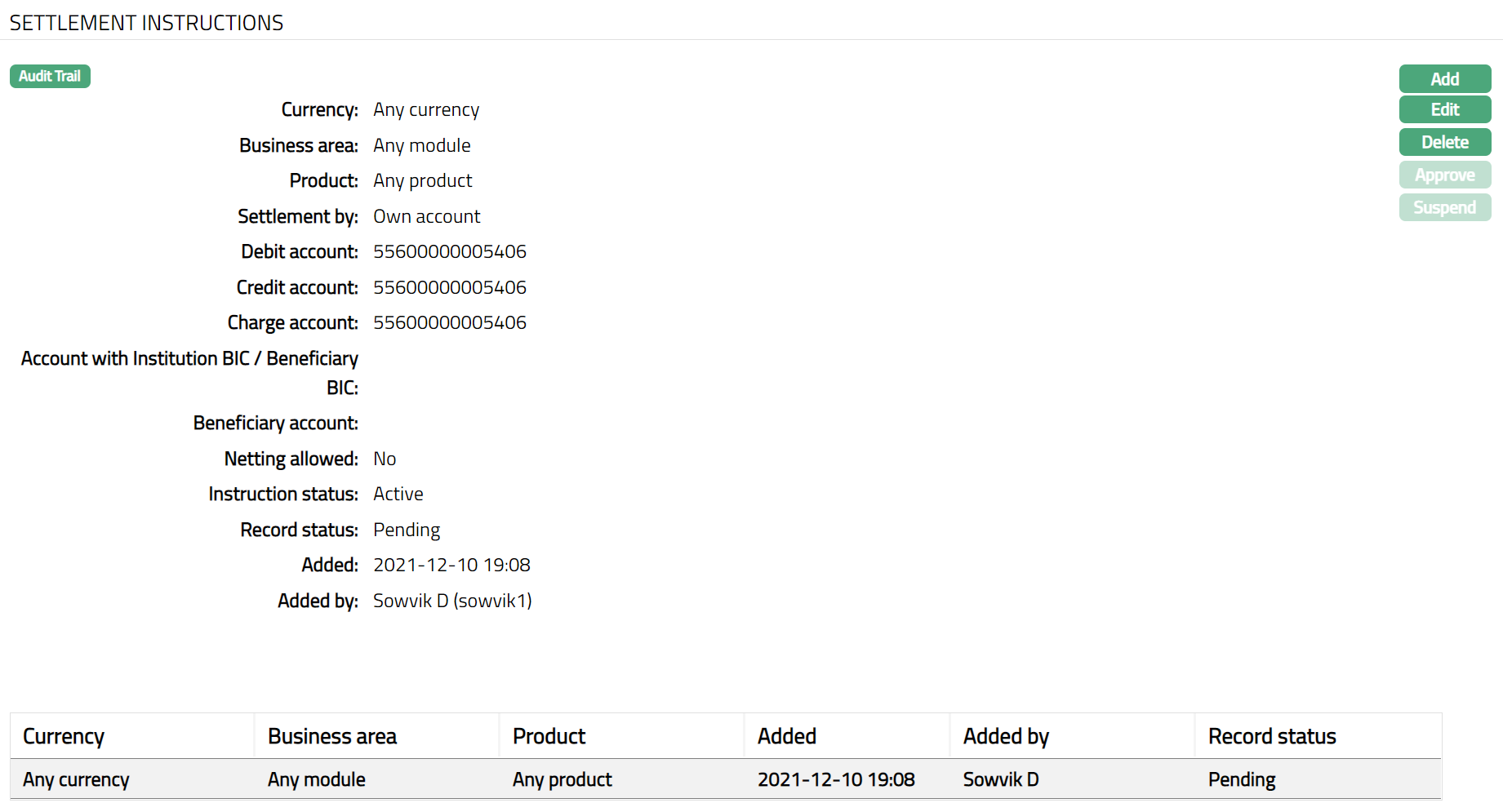Click Sowvik D cell in the table row
Viewport: 1503px width, 812px height.
[1000, 779]
